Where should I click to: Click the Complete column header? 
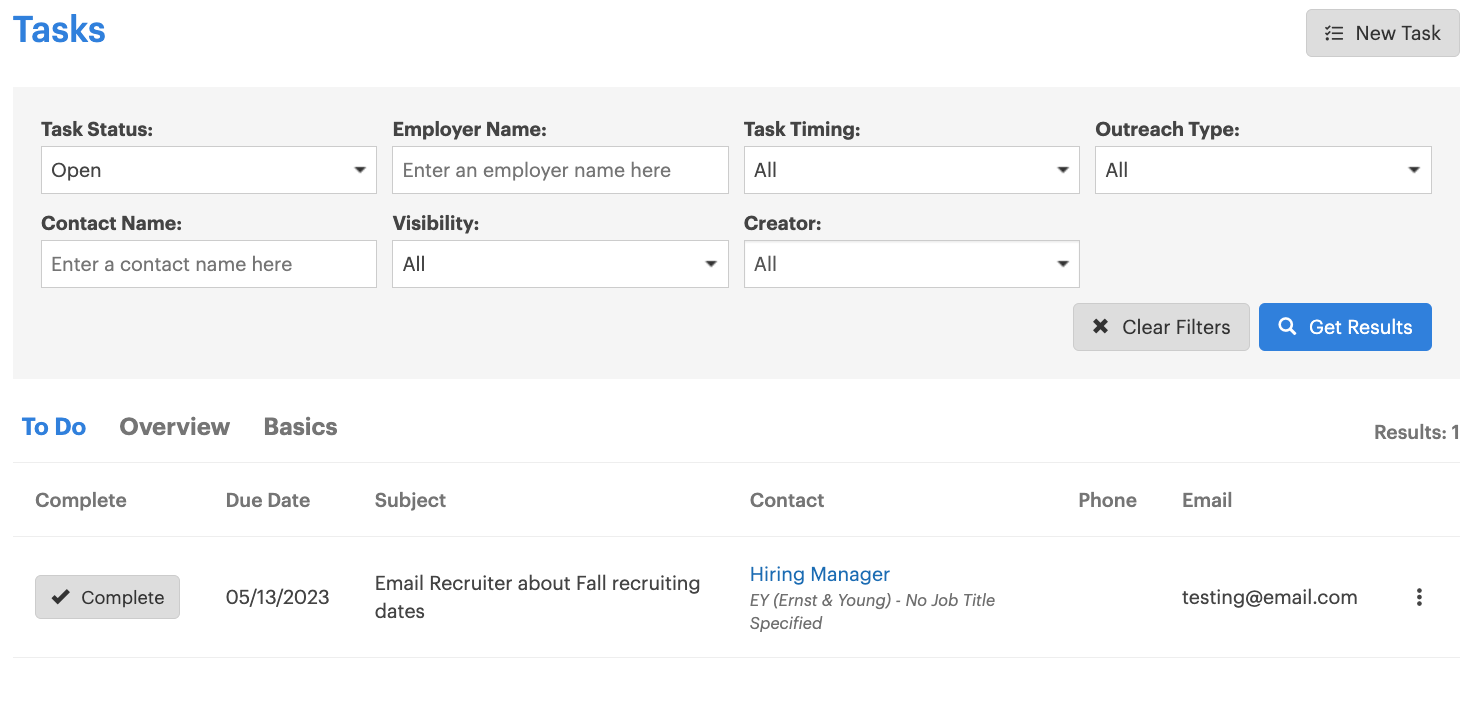pyautogui.click(x=81, y=500)
